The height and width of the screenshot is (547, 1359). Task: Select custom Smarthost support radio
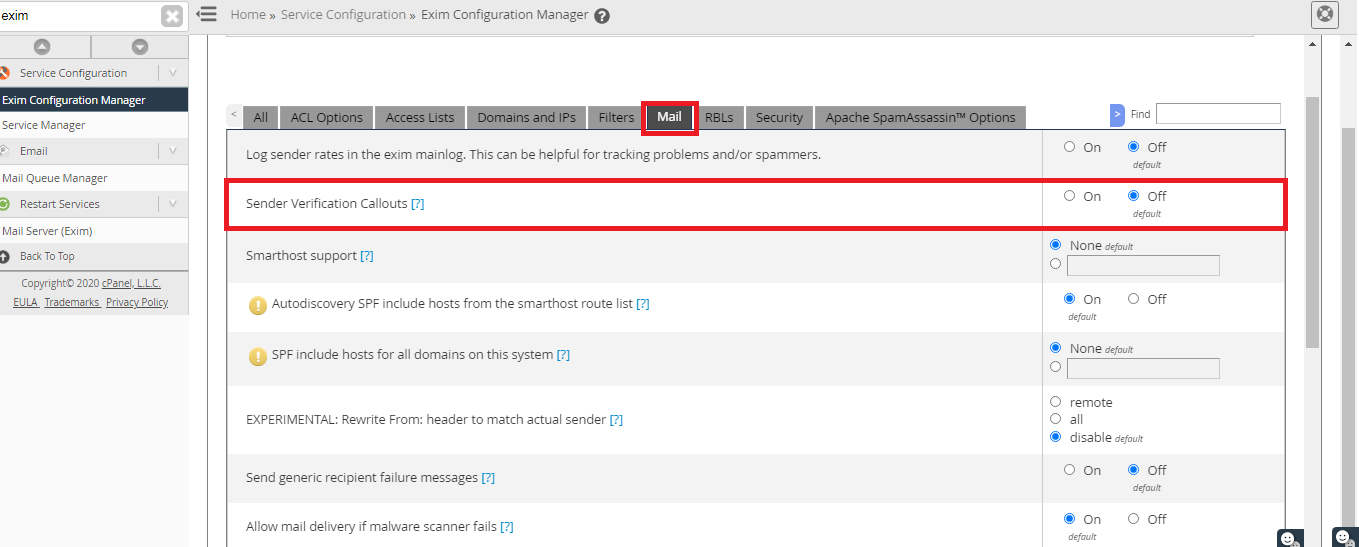click(1056, 264)
